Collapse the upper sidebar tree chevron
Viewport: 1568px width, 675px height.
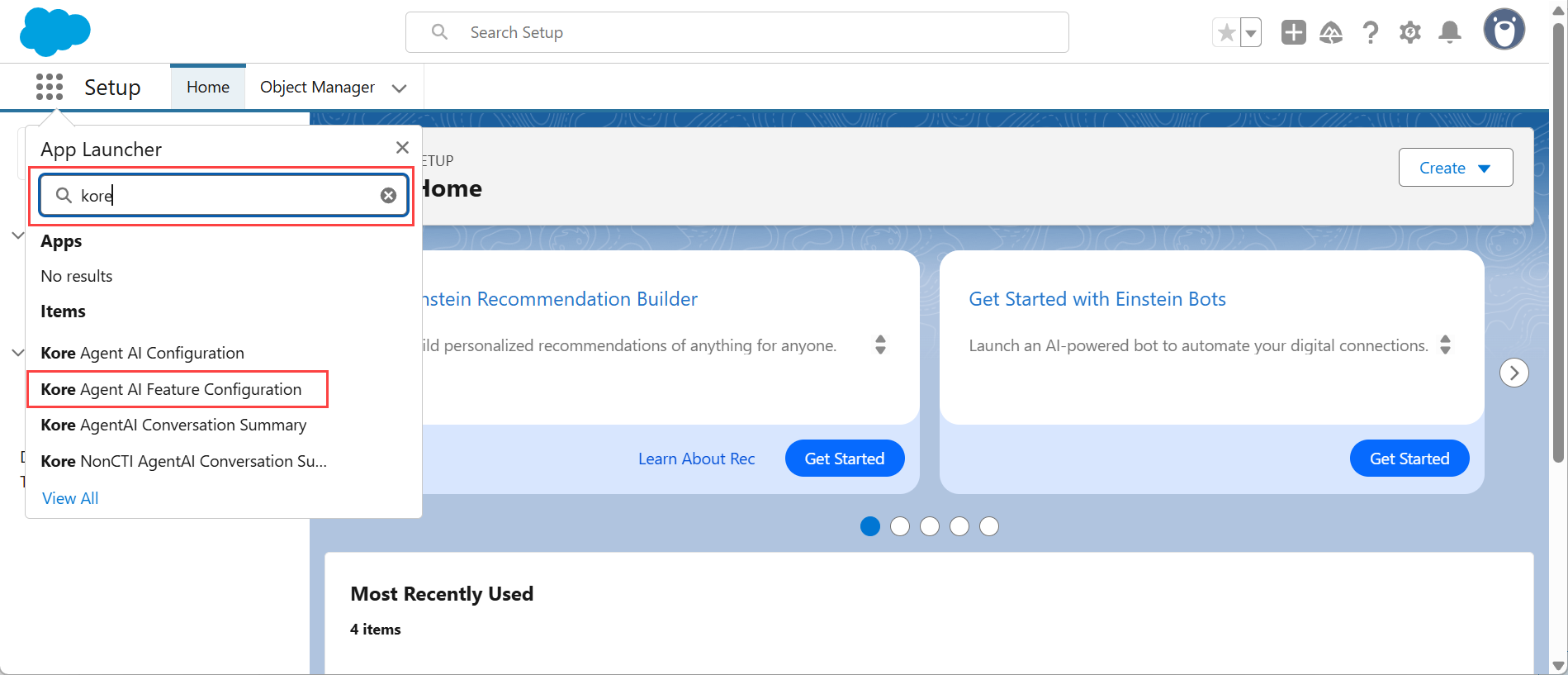point(17,235)
